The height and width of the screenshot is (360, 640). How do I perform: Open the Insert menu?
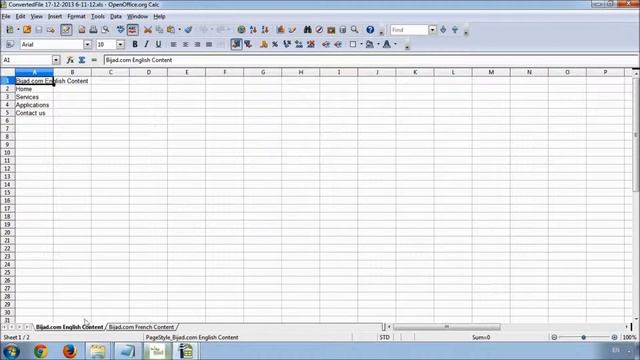55,17
